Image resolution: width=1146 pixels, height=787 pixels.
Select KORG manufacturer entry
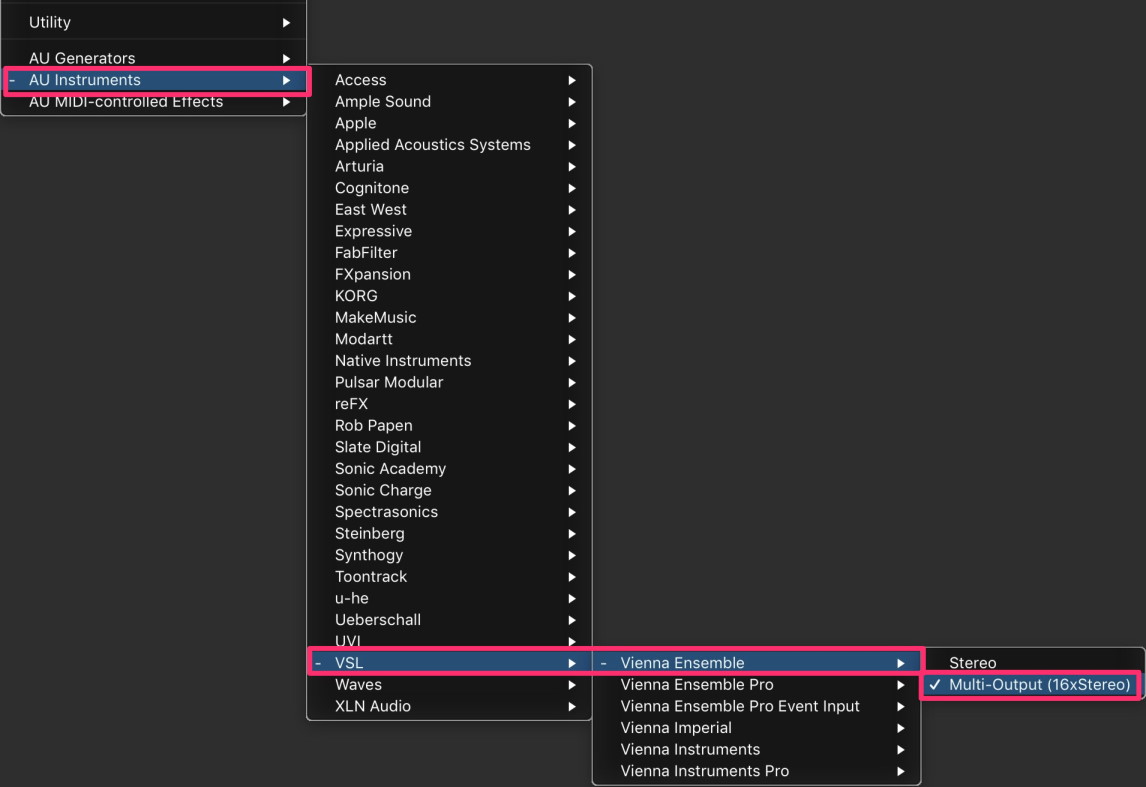(449, 296)
